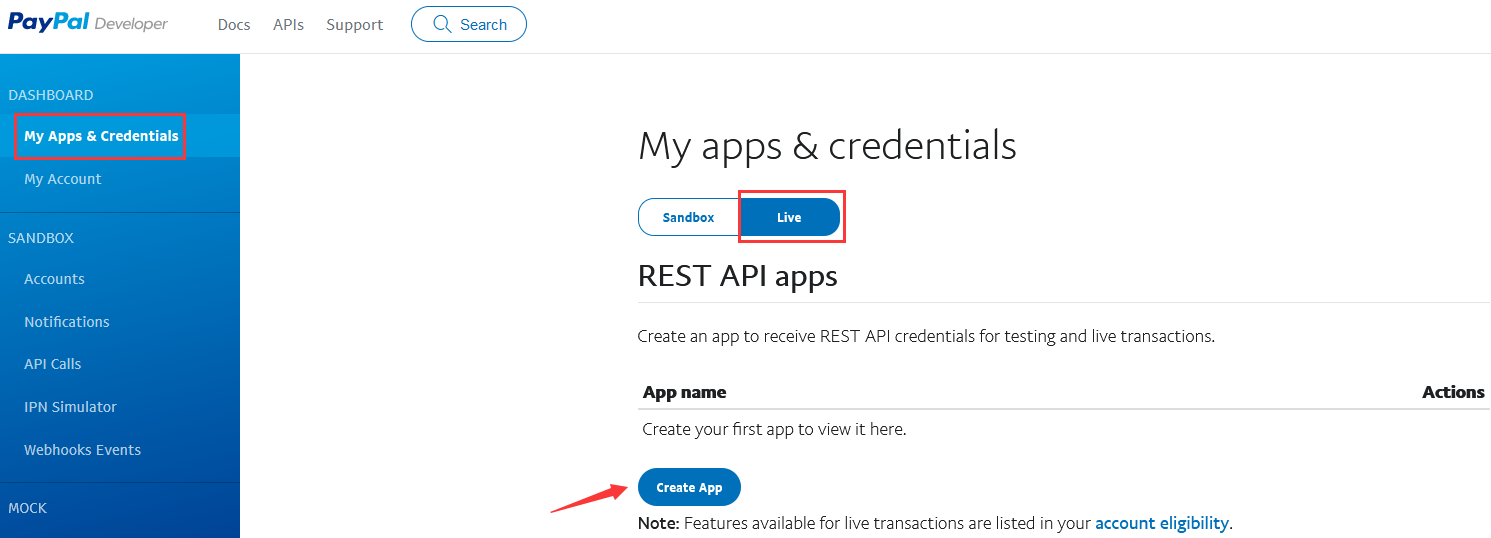This screenshot has width=1491, height=538.
Task: Open Webhooks Events in sidebar
Action: coord(82,450)
